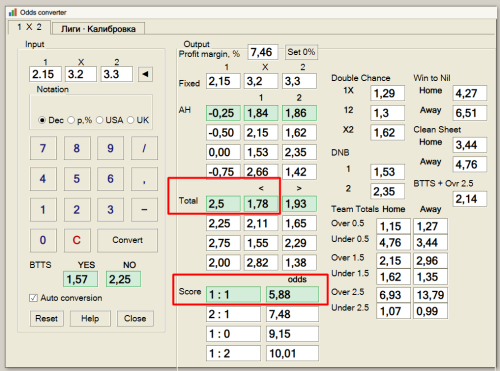
Task: Click keypad digit 6
Action: [110, 179]
